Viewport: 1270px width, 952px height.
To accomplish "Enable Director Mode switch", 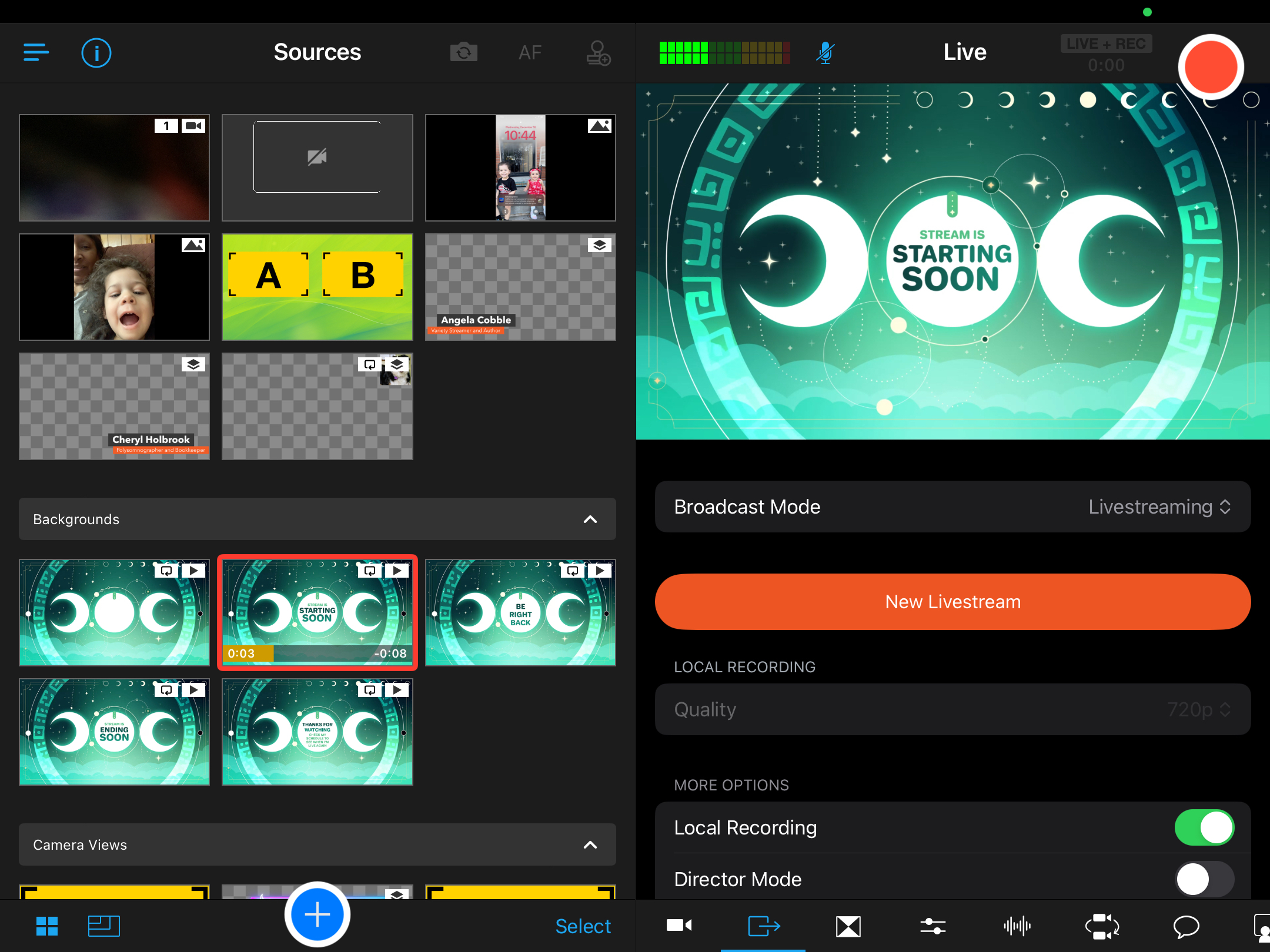I will point(1204,879).
